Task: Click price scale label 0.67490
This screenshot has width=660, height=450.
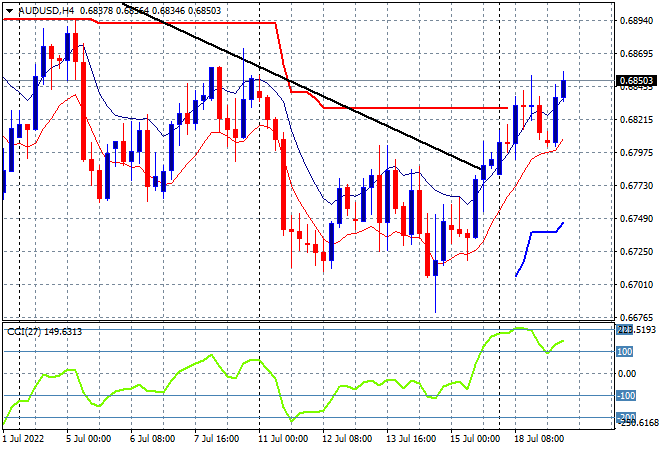Action: [636, 218]
